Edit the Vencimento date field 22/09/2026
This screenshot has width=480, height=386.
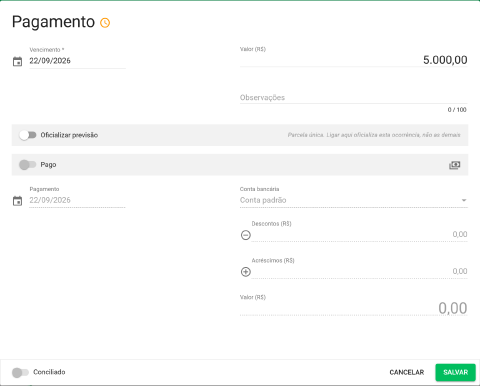(x=77, y=61)
